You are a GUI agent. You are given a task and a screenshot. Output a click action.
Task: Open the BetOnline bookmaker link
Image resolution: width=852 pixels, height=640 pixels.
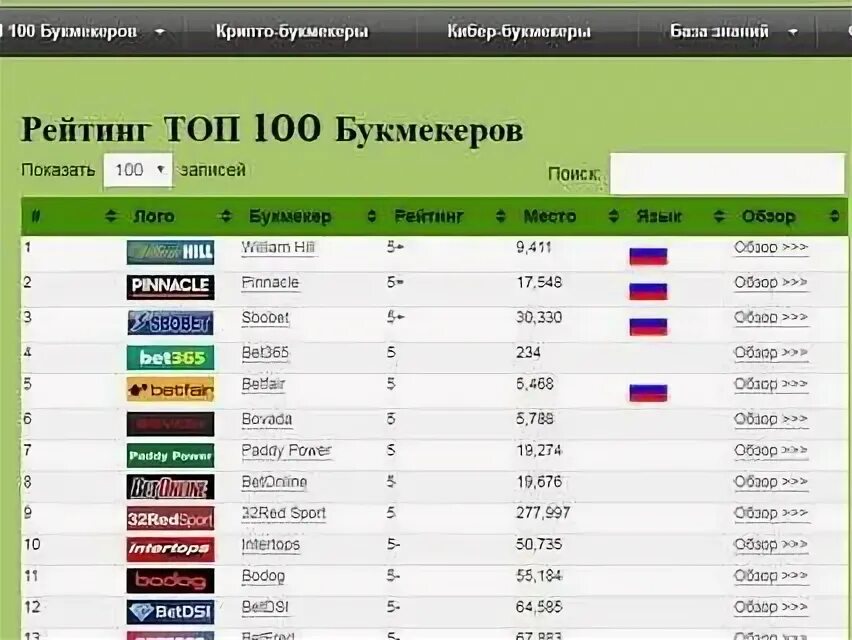(x=274, y=482)
